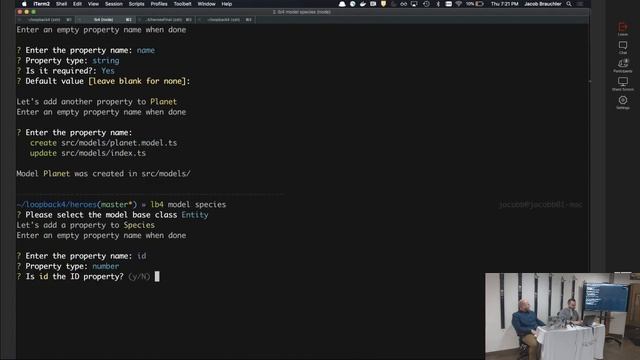Image resolution: width=640 pixels, height=360 pixels.
Task: Open the View menu
Action: click(93, 4)
